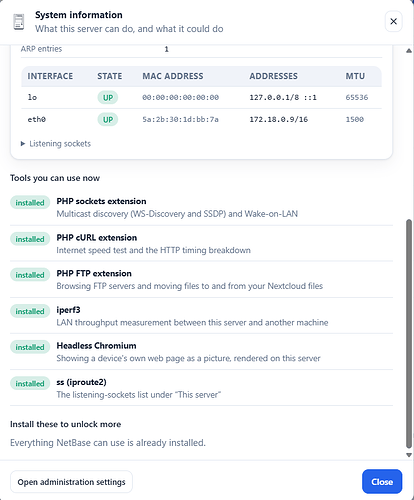
Task: Click the STATE column header
Action: (x=110, y=76)
